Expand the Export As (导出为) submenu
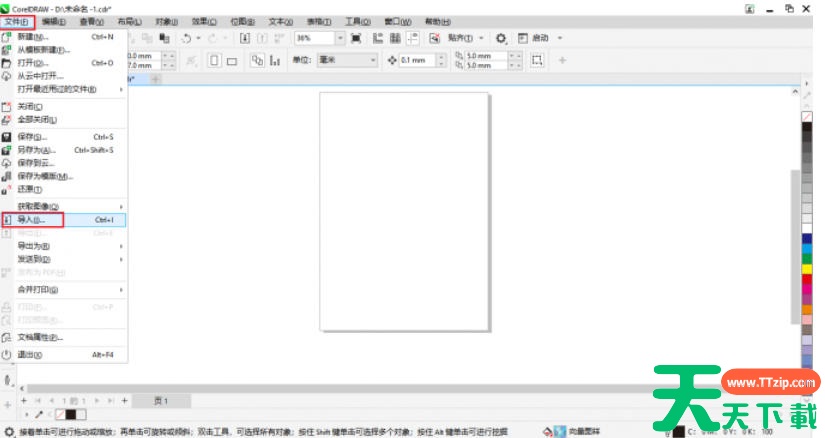The height and width of the screenshot is (438, 825). pos(34,245)
